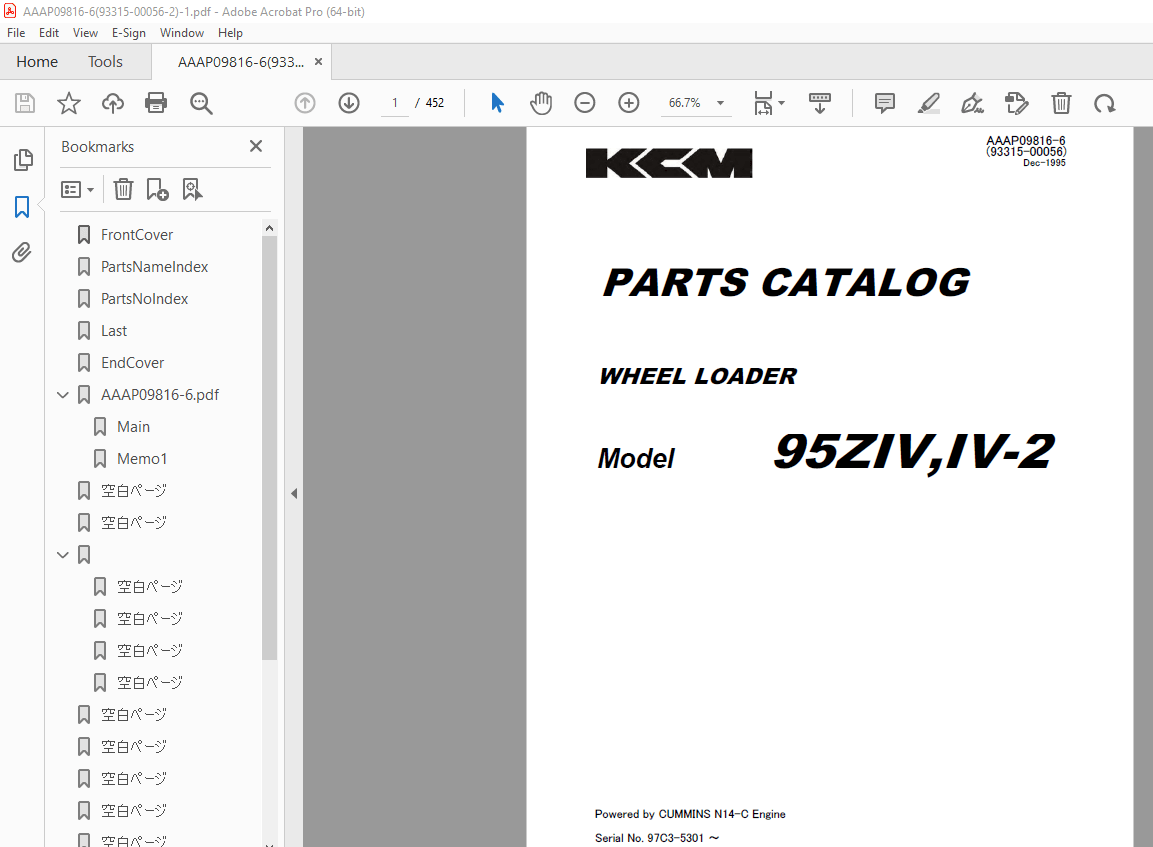Activate the text Selection arrow tool

click(496, 102)
